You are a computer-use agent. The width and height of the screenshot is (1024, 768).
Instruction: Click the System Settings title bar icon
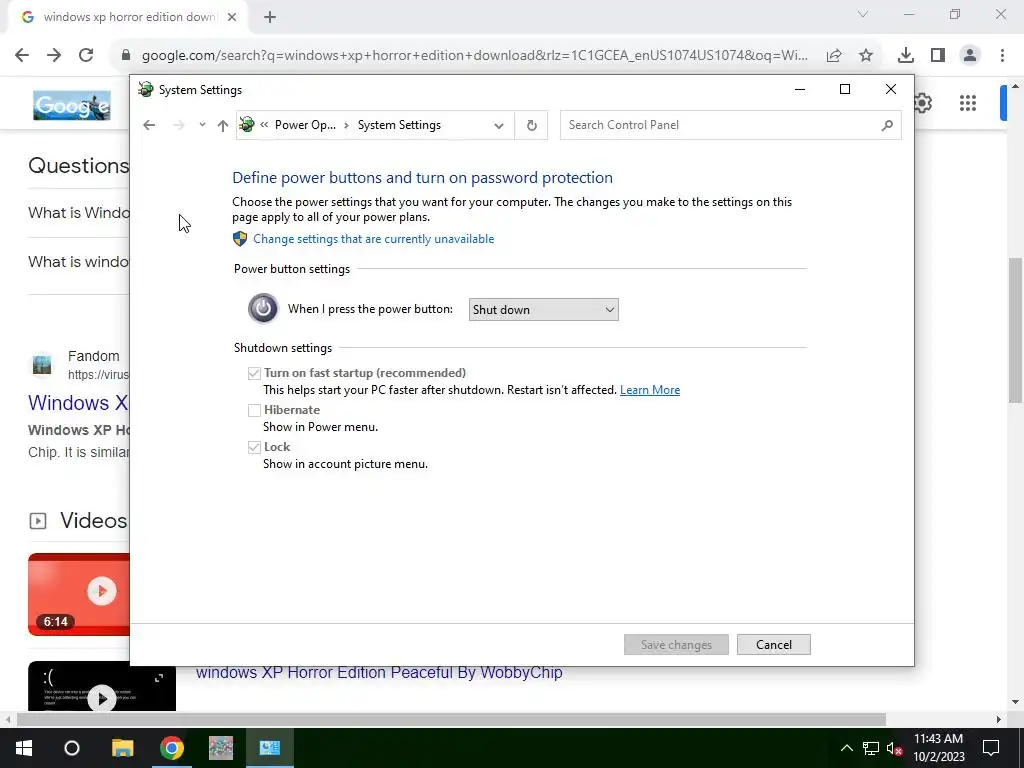(x=146, y=89)
